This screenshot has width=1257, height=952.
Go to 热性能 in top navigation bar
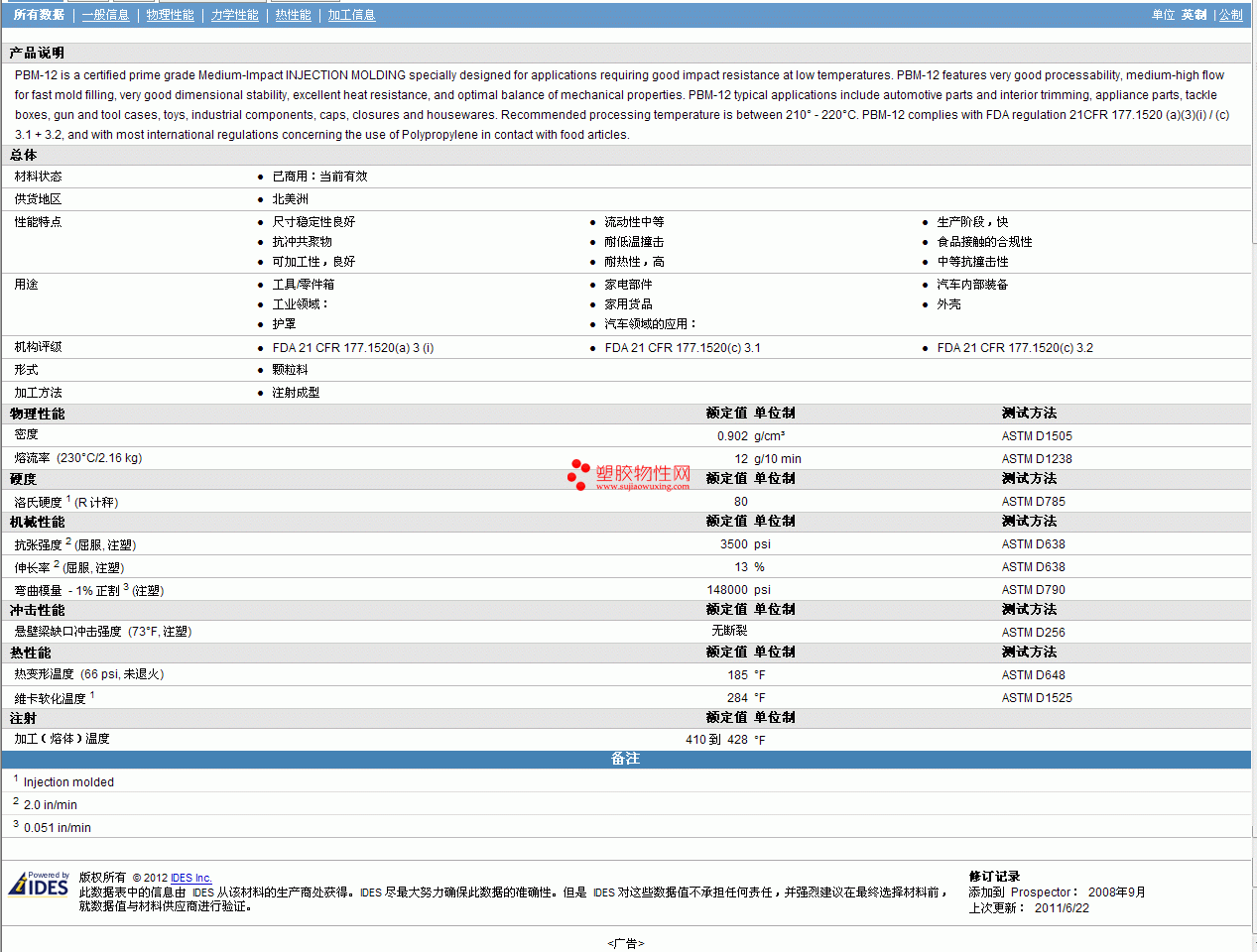293,15
